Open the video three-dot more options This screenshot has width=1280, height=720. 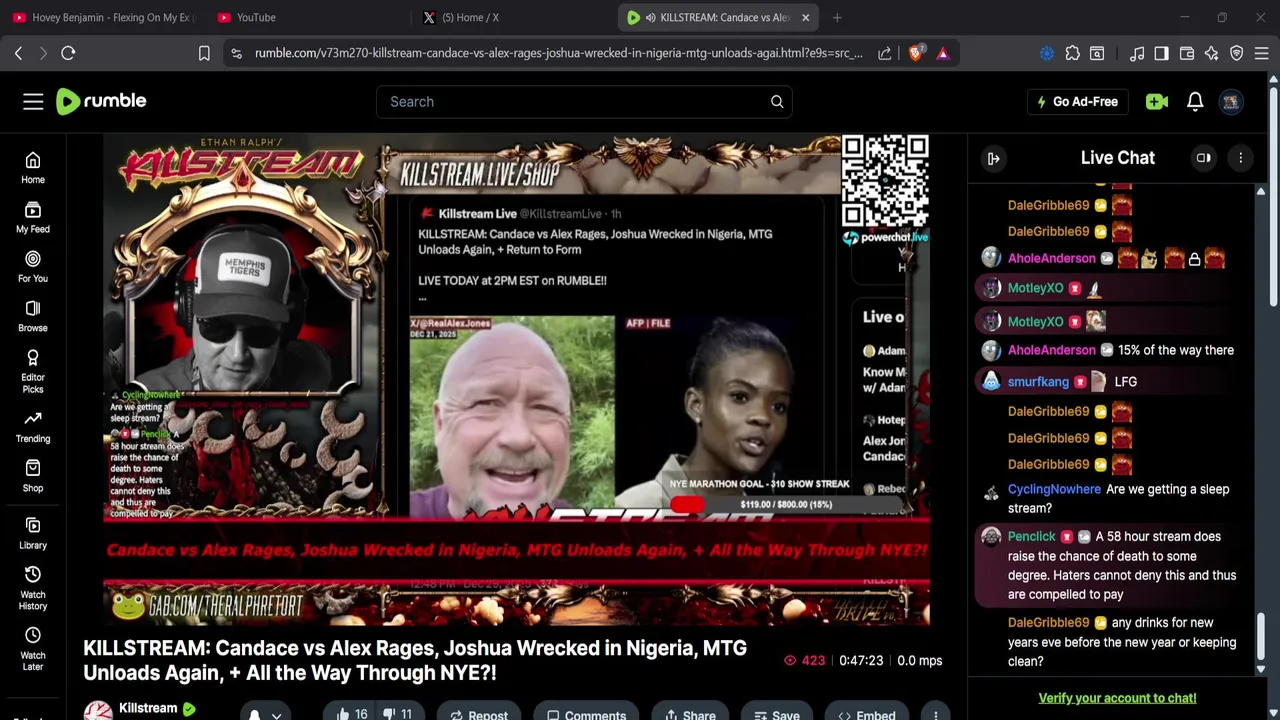[x=935, y=714]
